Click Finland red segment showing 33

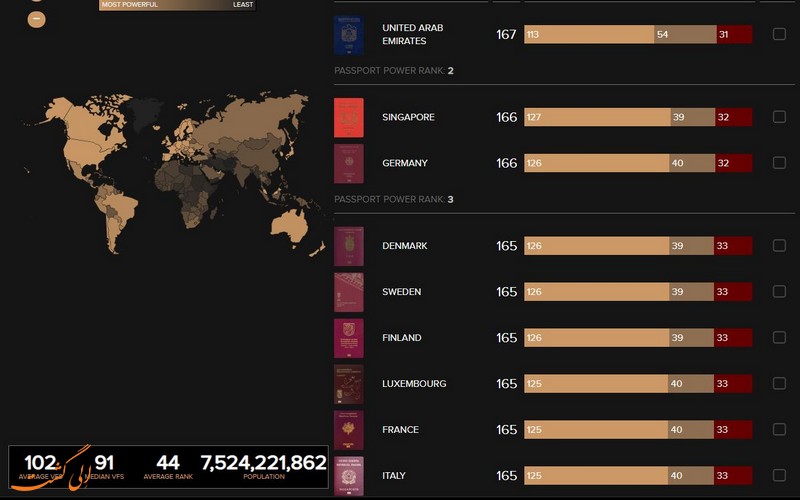733,337
